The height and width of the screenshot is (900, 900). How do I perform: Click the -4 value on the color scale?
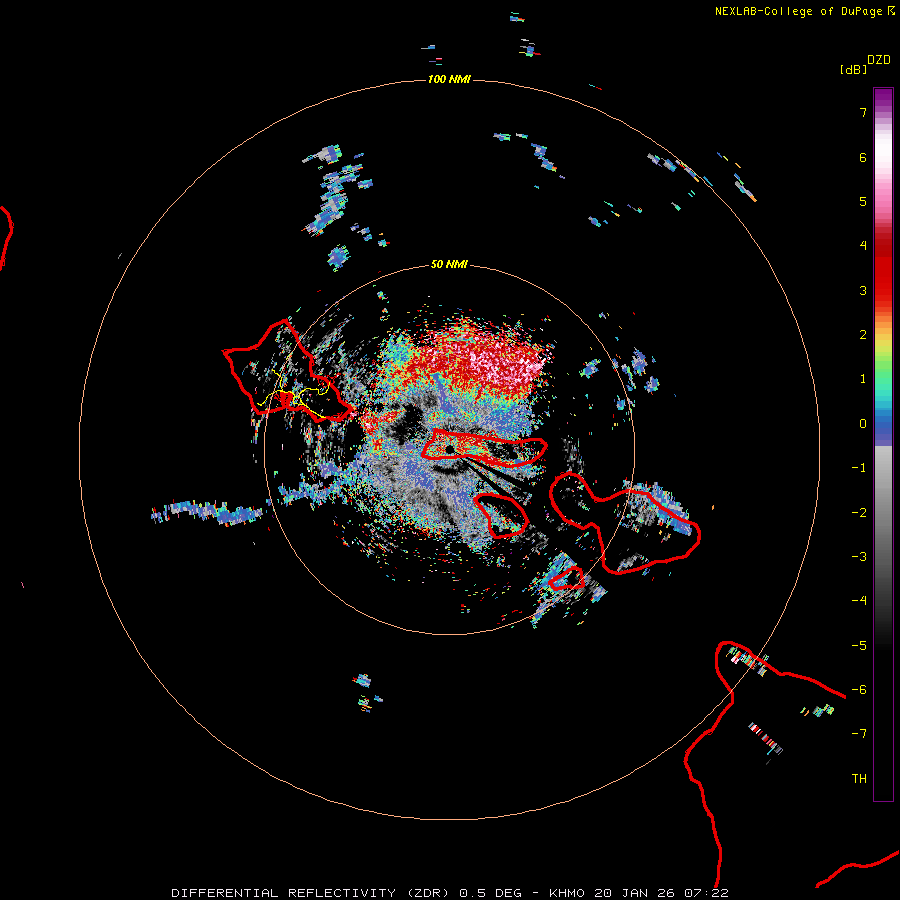point(859,601)
